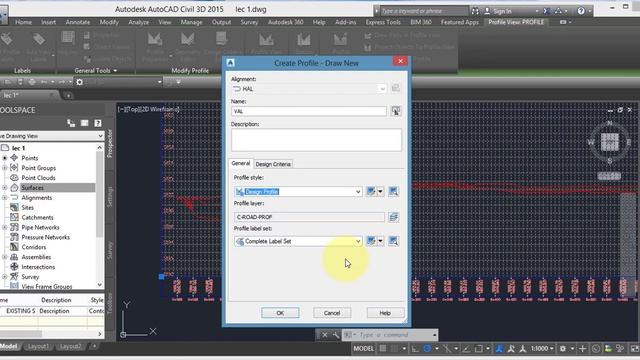Click the Toolspace tree view toggle icon

71,123
